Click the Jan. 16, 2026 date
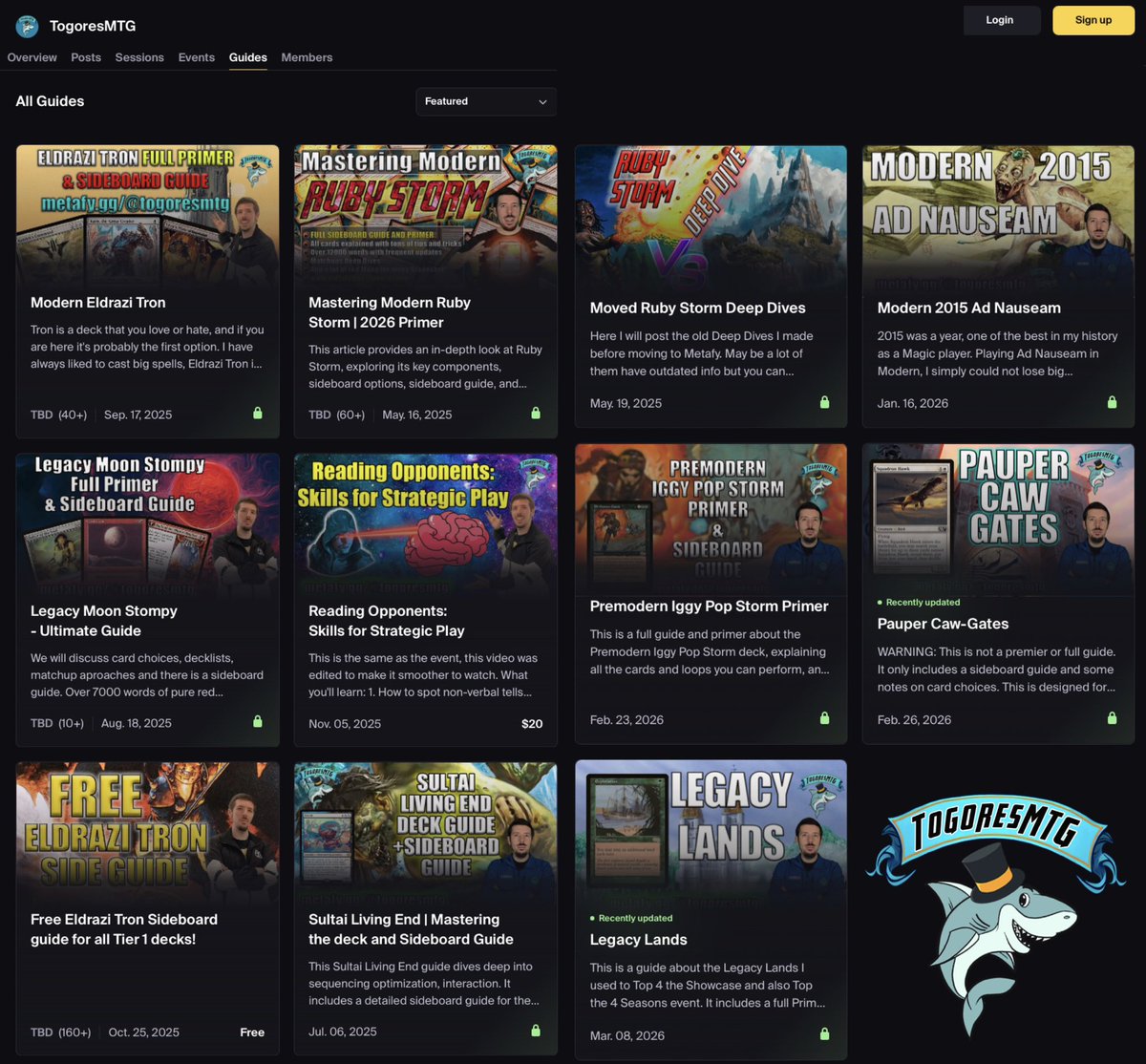This screenshot has height=1064, width=1146. click(913, 403)
